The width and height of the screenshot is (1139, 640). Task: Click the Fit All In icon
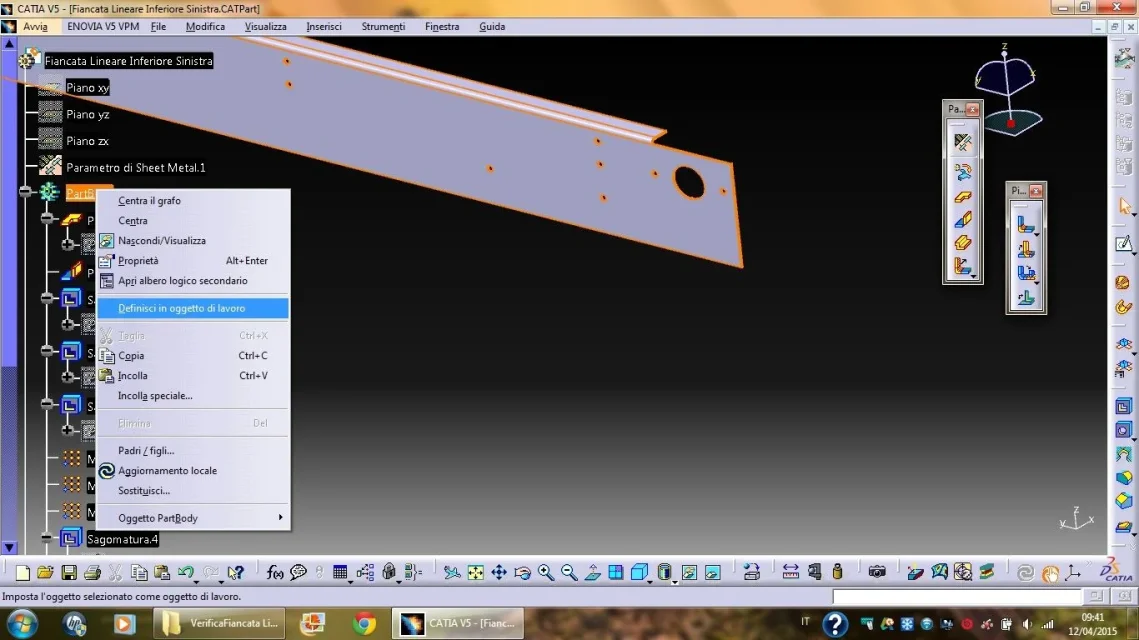(475, 572)
